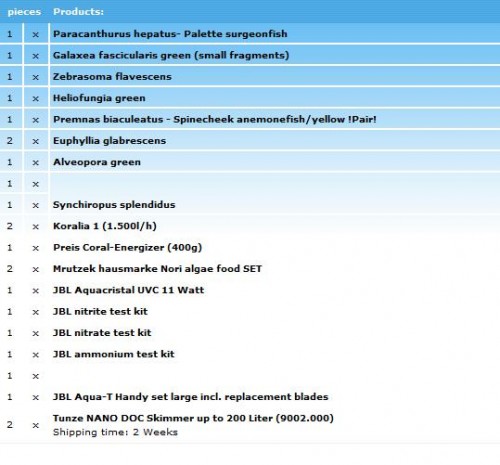Click quantity 2 for Mrutzek Nori algae food
Viewport: 500px width, 465px height.
pyautogui.click(x=10, y=269)
